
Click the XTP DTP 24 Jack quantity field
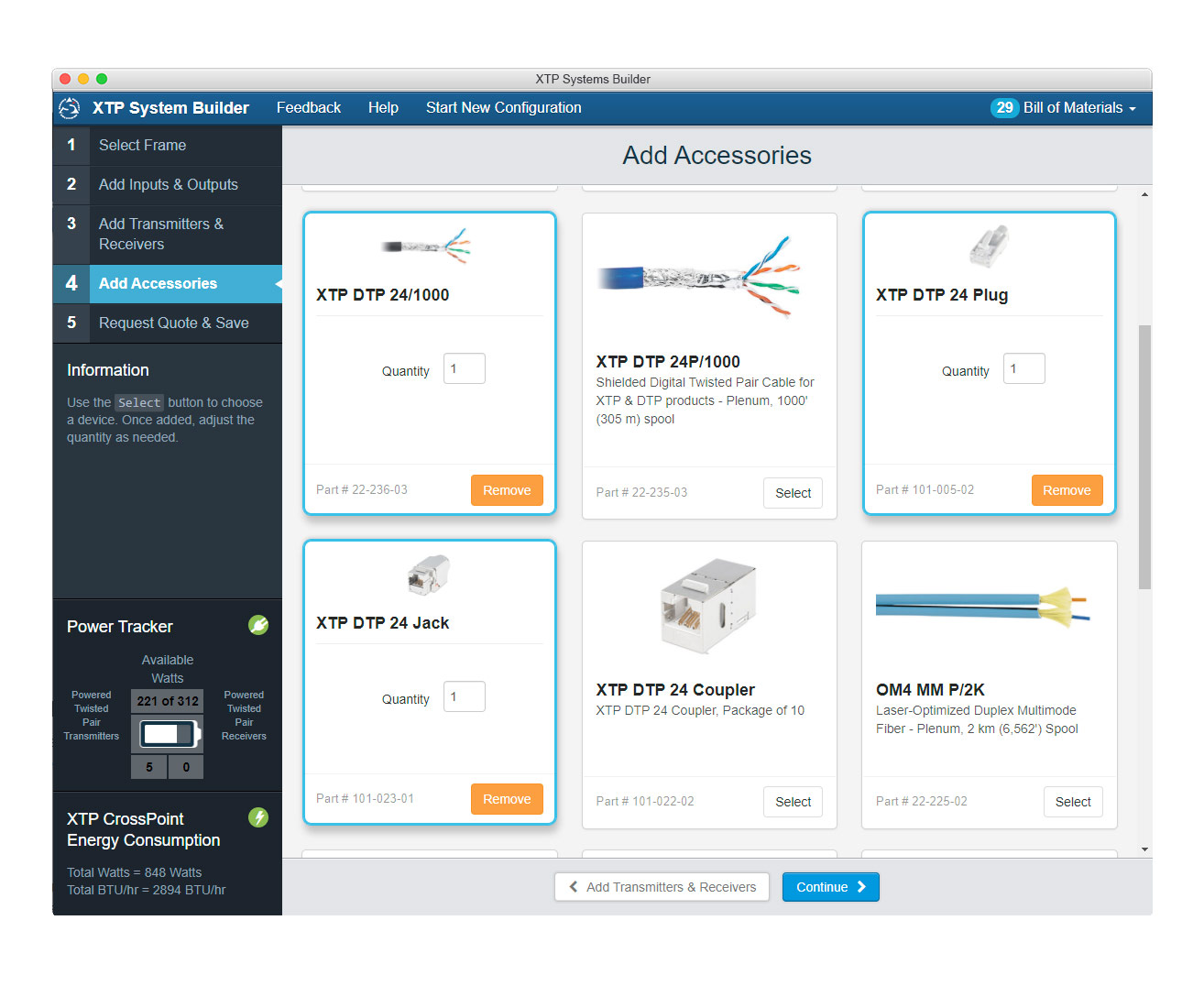[x=465, y=696]
